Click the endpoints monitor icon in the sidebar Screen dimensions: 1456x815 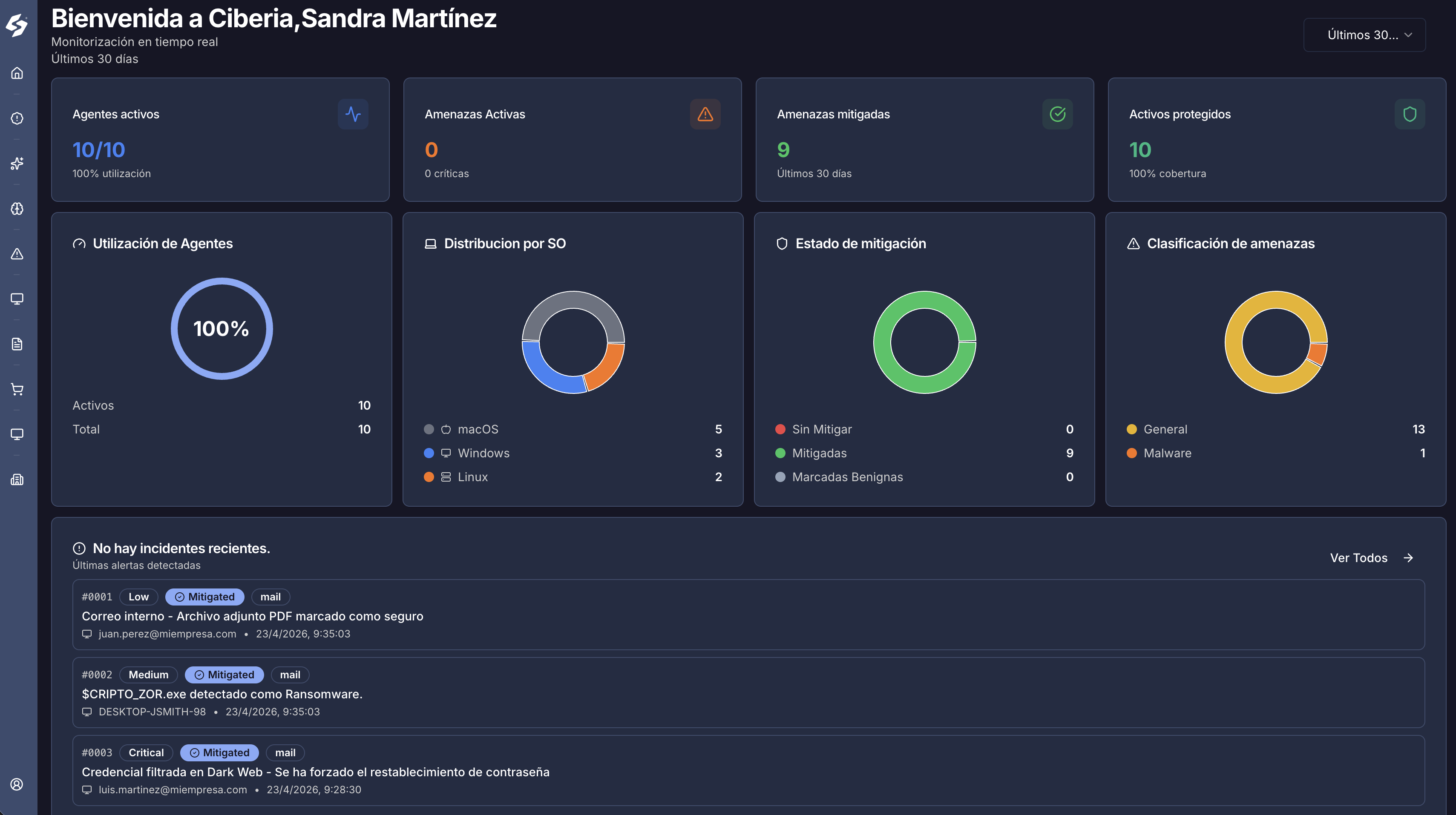(17, 299)
